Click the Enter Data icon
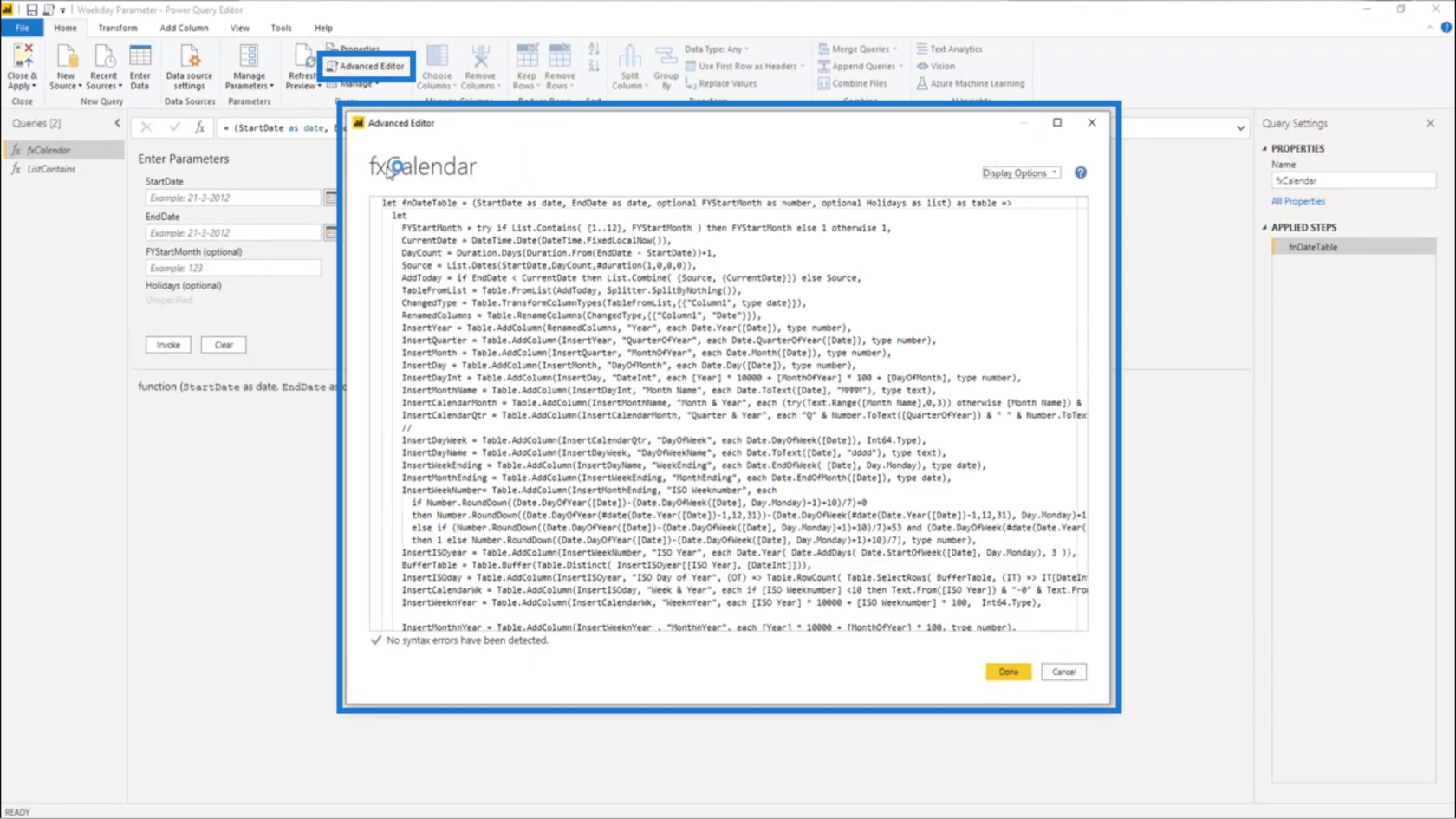 click(x=140, y=57)
